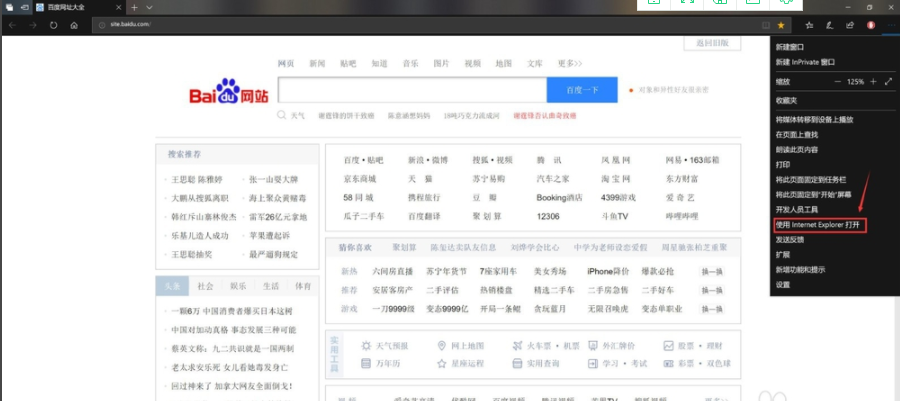Click the three-dot Settings and more icon
This screenshot has width=900, height=401.
891,25
